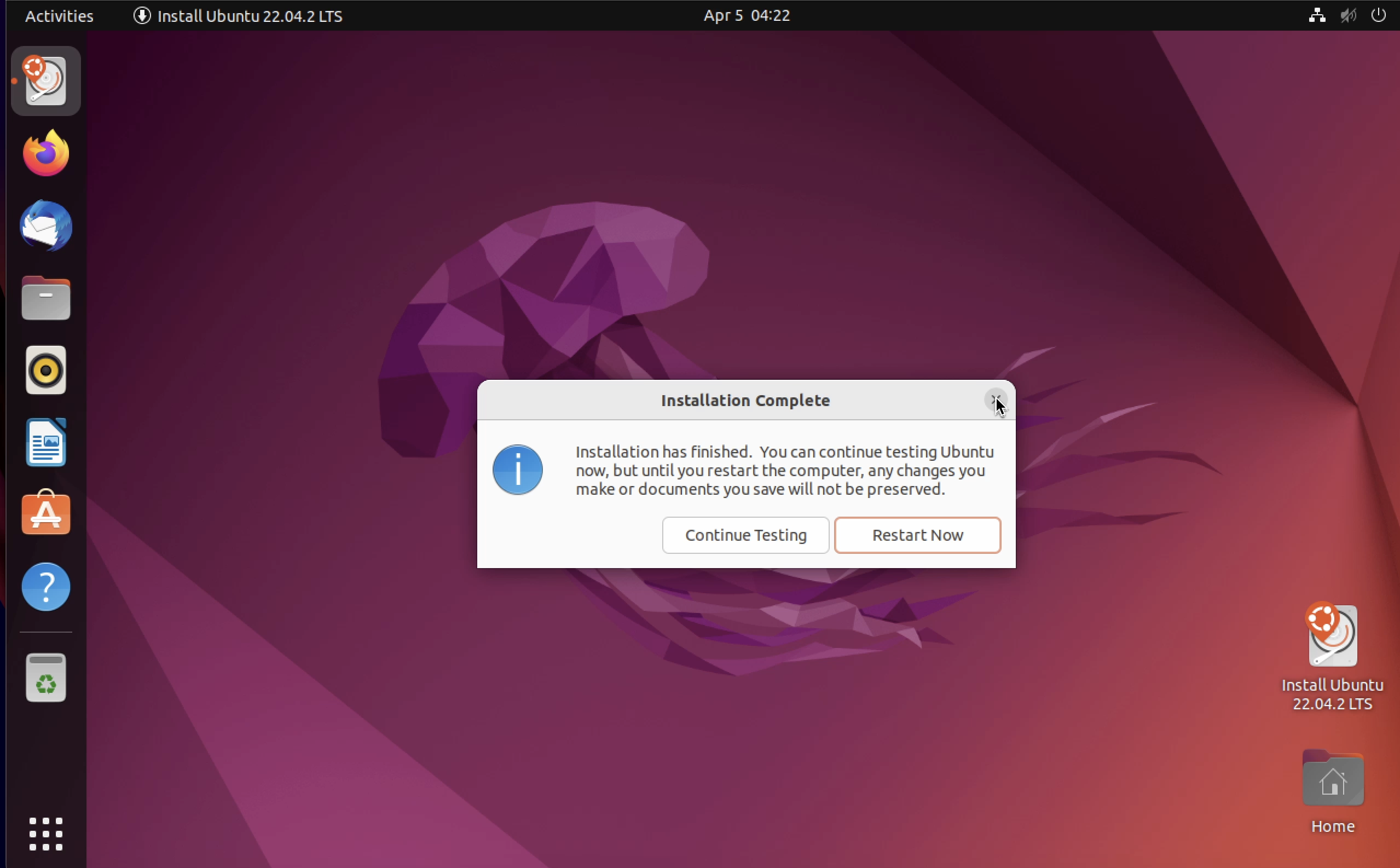Screen dimensions: 1400x868
Task: Click the Installation Complete title bar
Action: point(745,400)
